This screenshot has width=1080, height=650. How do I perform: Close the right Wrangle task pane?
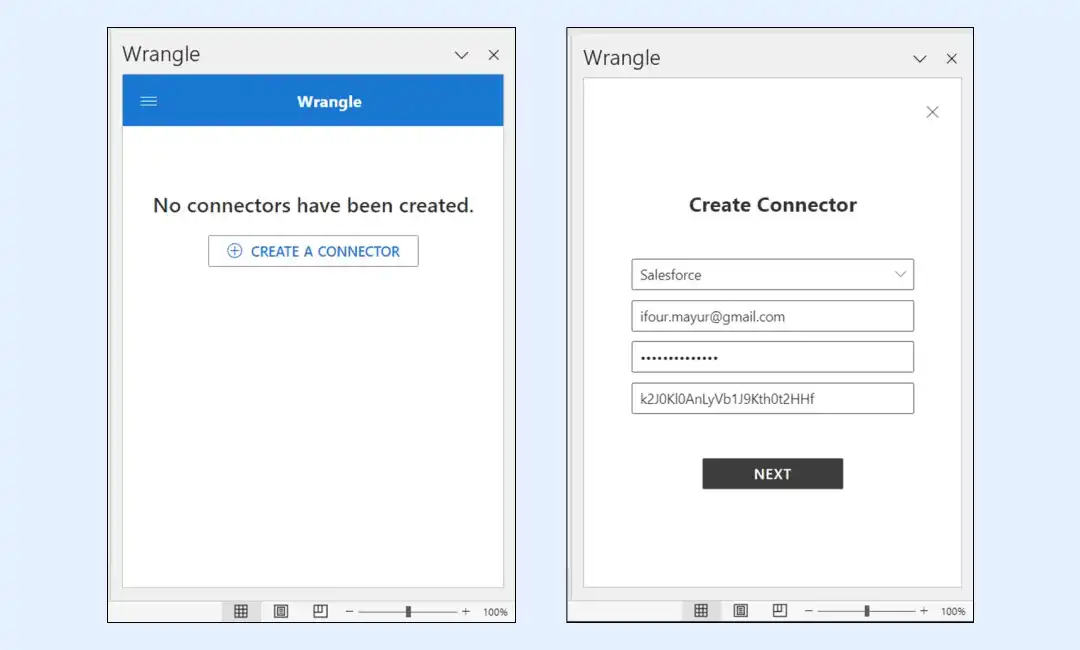click(x=952, y=59)
